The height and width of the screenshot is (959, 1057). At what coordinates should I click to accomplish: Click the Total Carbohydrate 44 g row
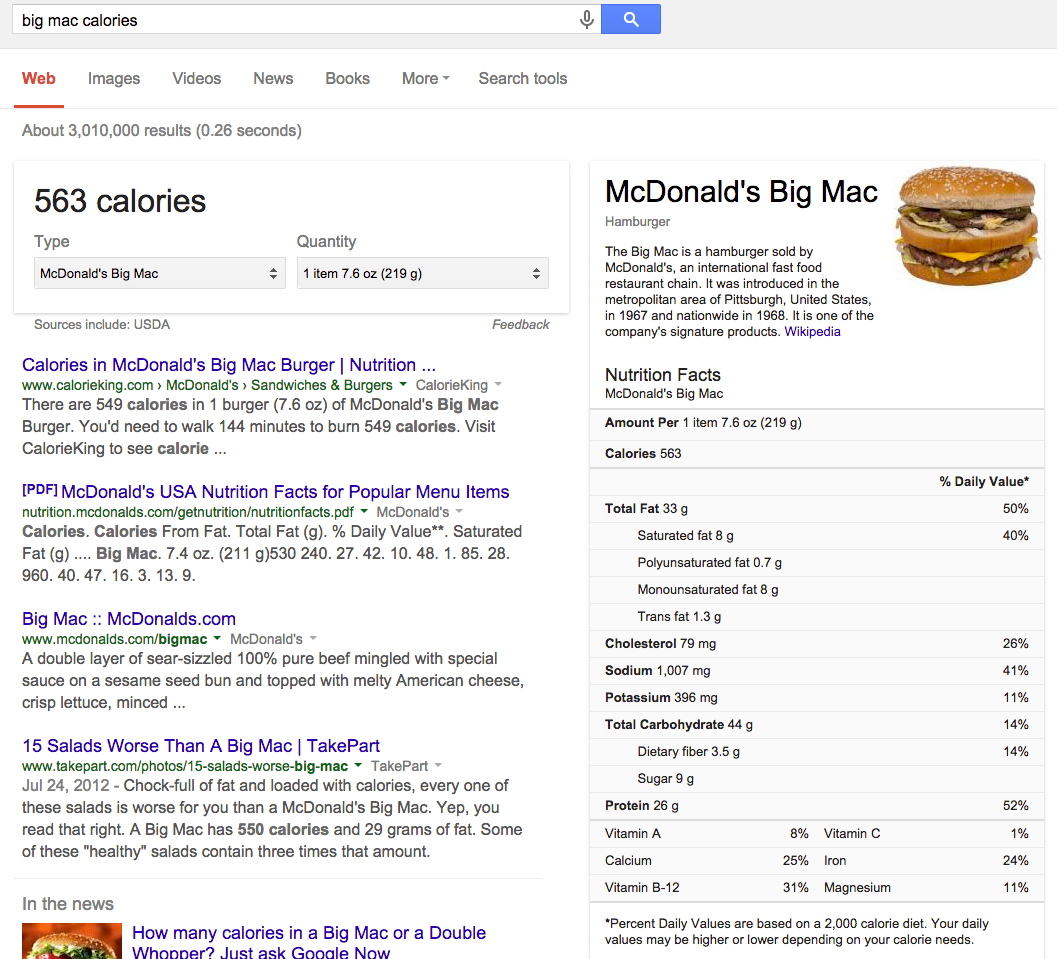point(816,724)
